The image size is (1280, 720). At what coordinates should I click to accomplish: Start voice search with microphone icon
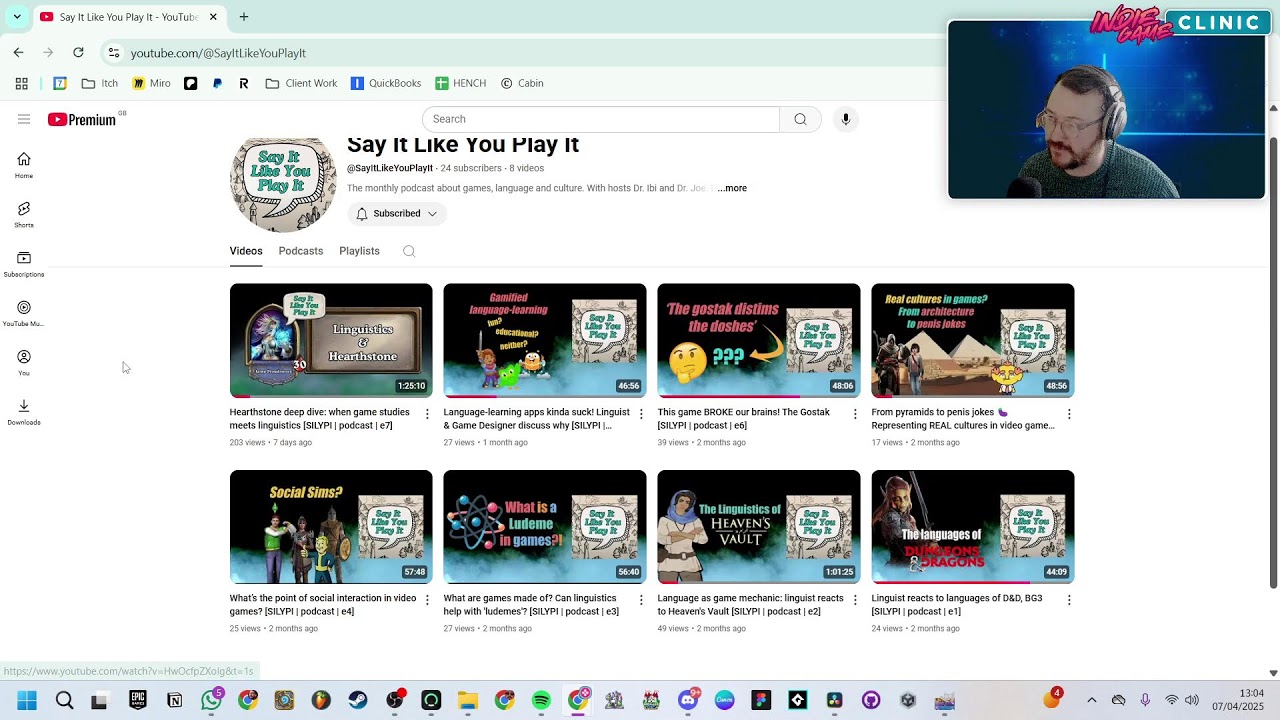tap(846, 119)
